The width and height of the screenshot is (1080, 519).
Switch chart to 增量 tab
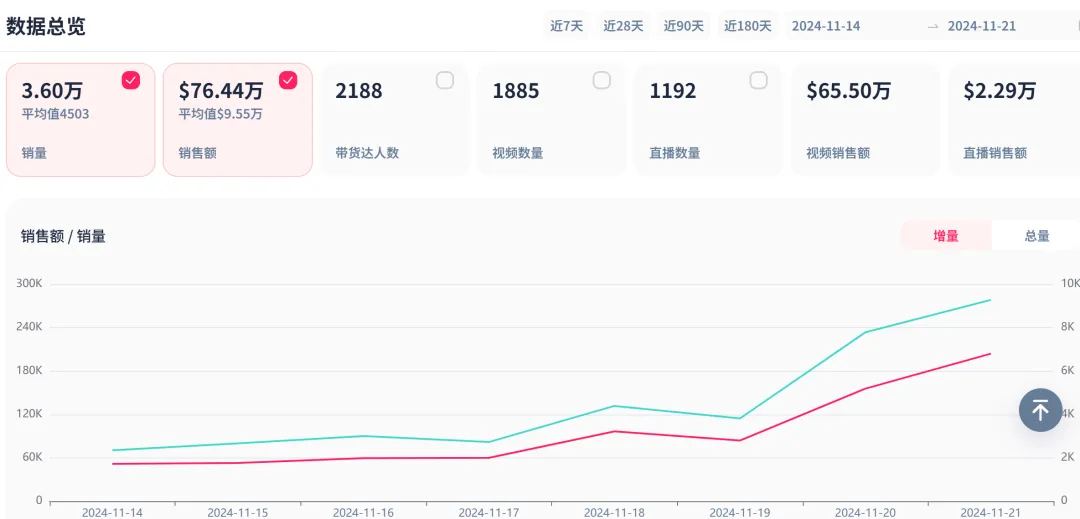946,236
